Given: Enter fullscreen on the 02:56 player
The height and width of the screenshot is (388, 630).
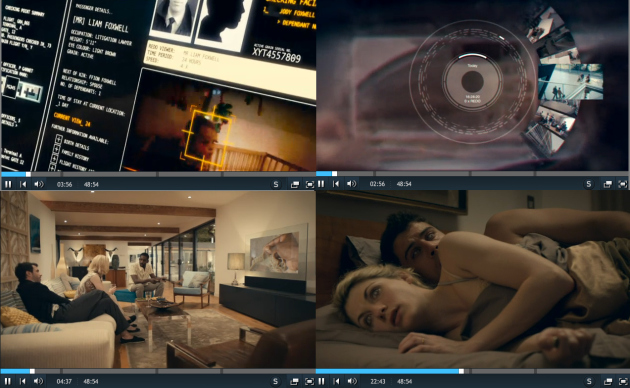Looking at the screenshot, I should [623, 184].
